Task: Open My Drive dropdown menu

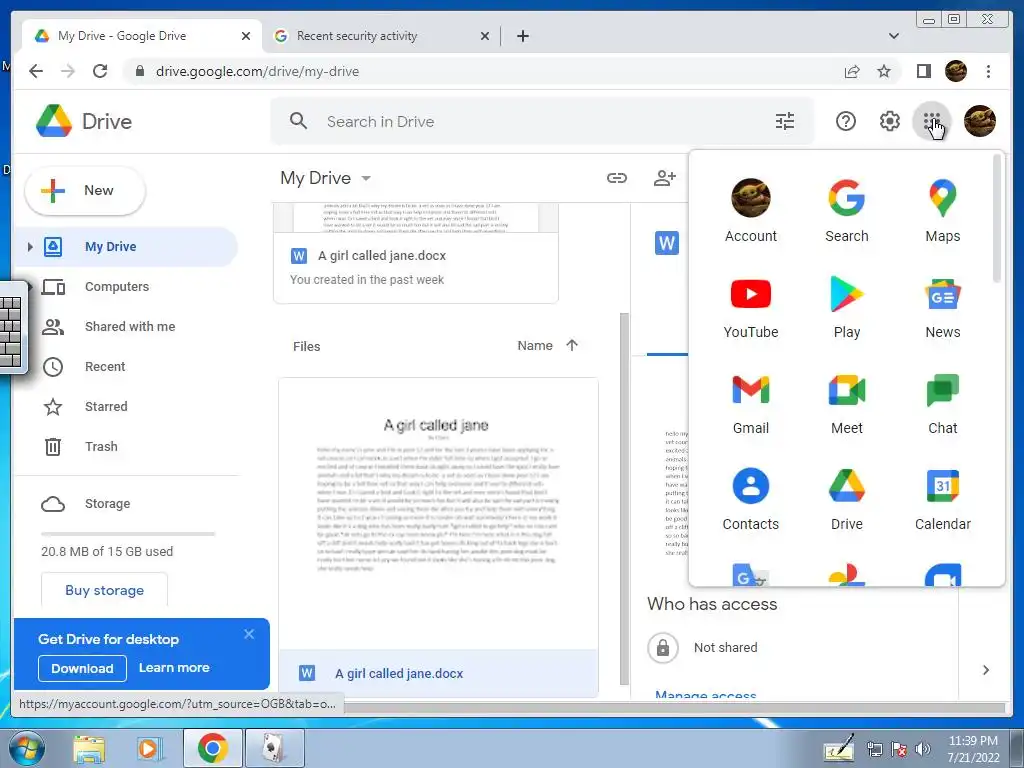Action: tap(325, 178)
